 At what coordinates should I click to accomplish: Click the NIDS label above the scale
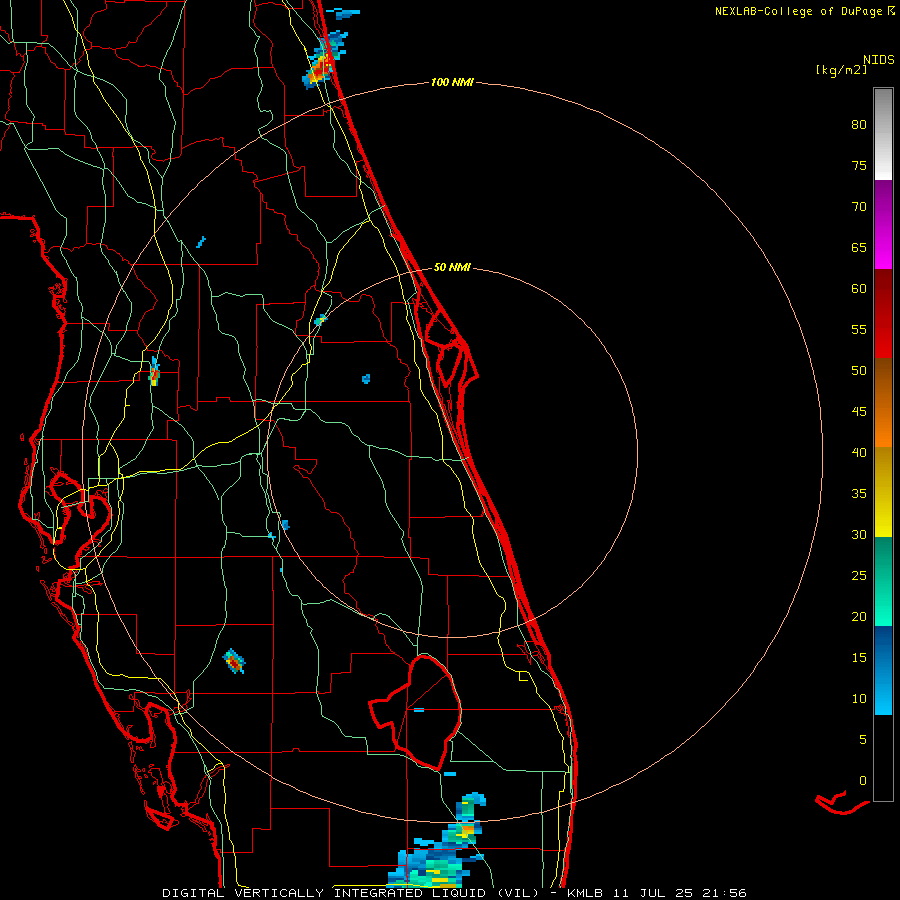pyautogui.click(x=879, y=60)
